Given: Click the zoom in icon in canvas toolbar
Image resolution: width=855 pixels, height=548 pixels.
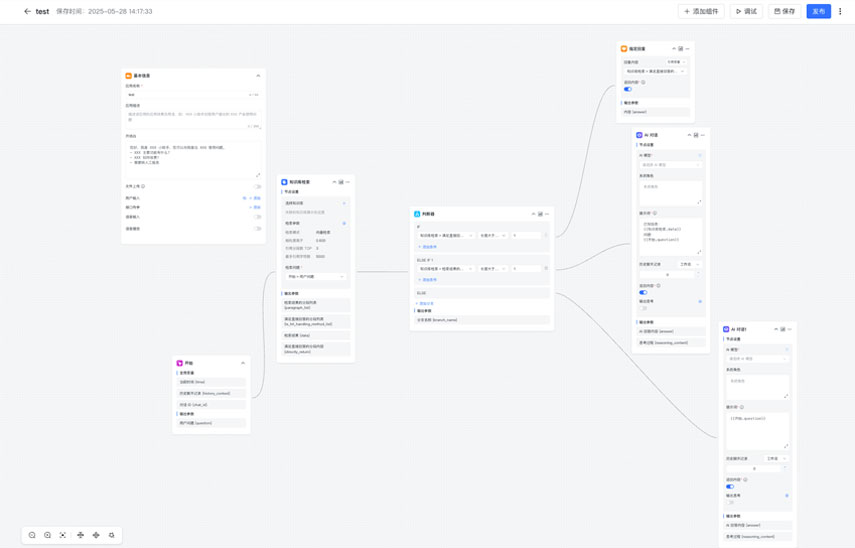Looking at the screenshot, I should tap(47, 535).
